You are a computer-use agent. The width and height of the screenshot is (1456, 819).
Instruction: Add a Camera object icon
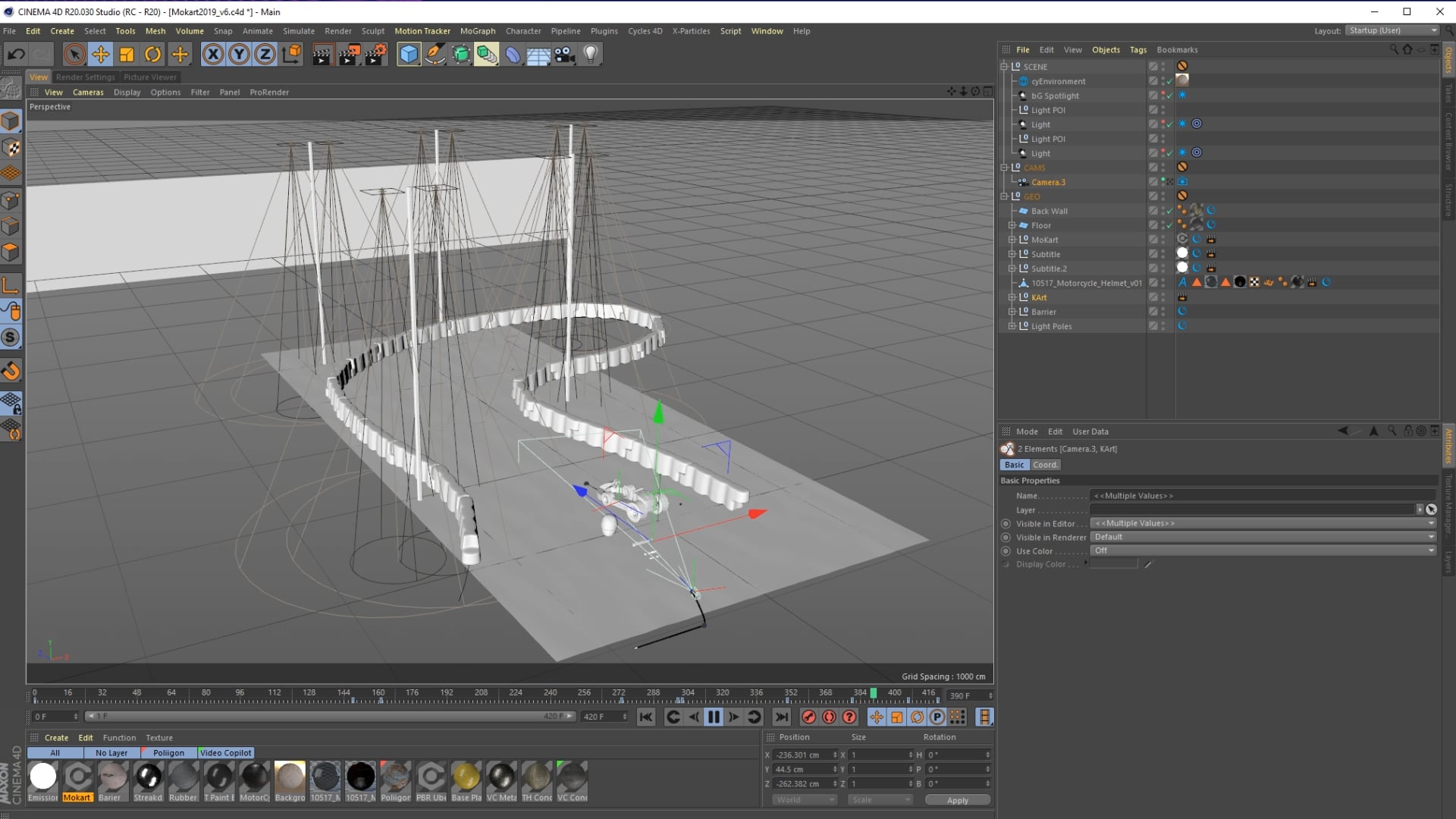coord(564,54)
